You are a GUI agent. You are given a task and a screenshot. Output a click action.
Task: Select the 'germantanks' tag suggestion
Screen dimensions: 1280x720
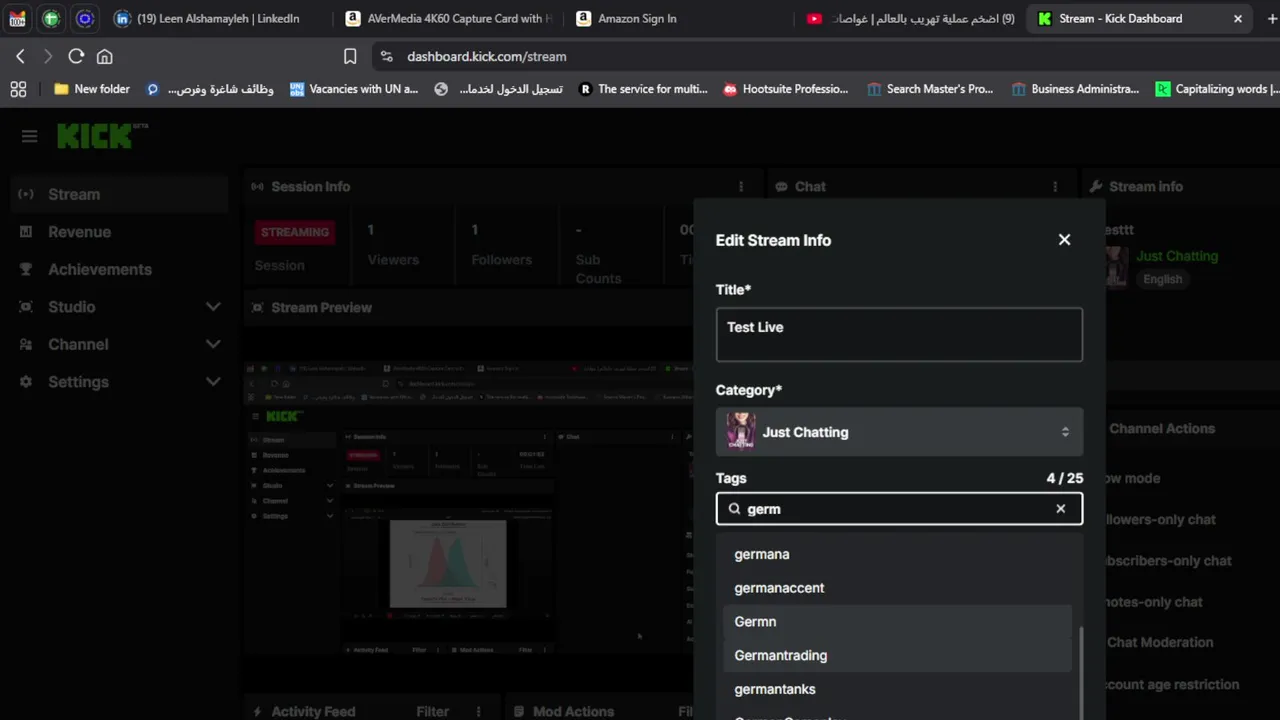pos(898,689)
